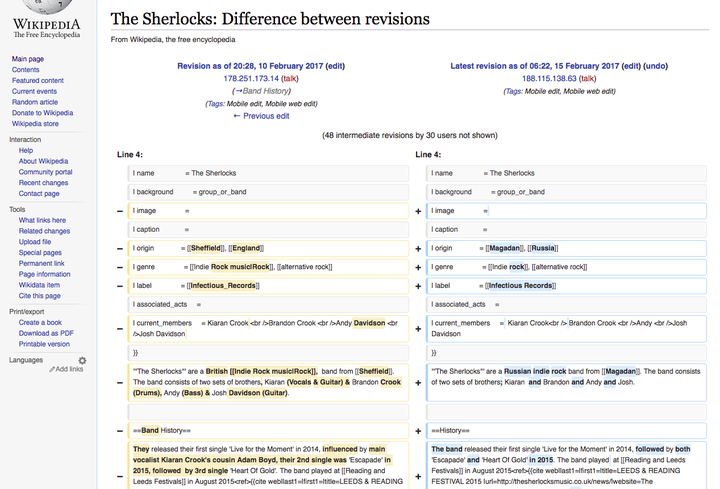720x489 pixels.
Task: Click the '==Band History==' removed line
Action: (268, 431)
